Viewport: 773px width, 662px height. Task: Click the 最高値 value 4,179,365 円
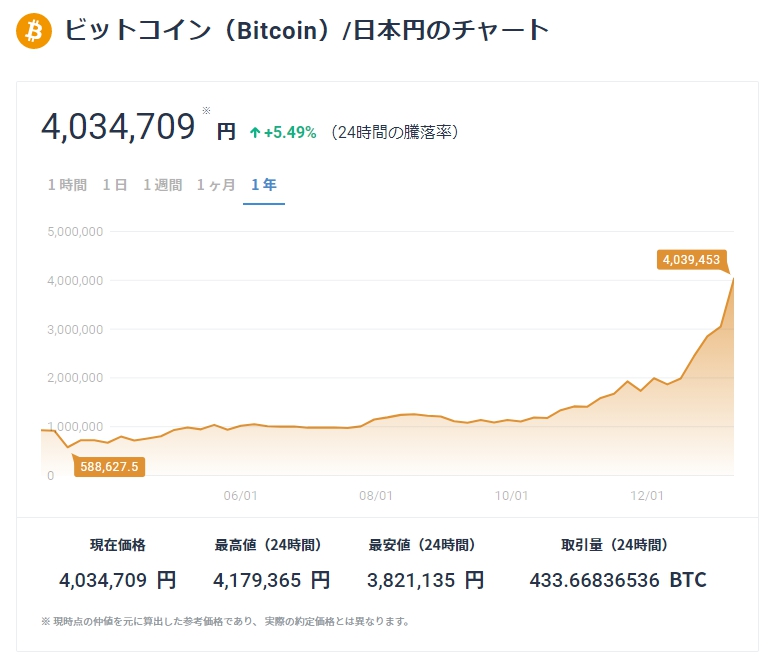[271, 580]
